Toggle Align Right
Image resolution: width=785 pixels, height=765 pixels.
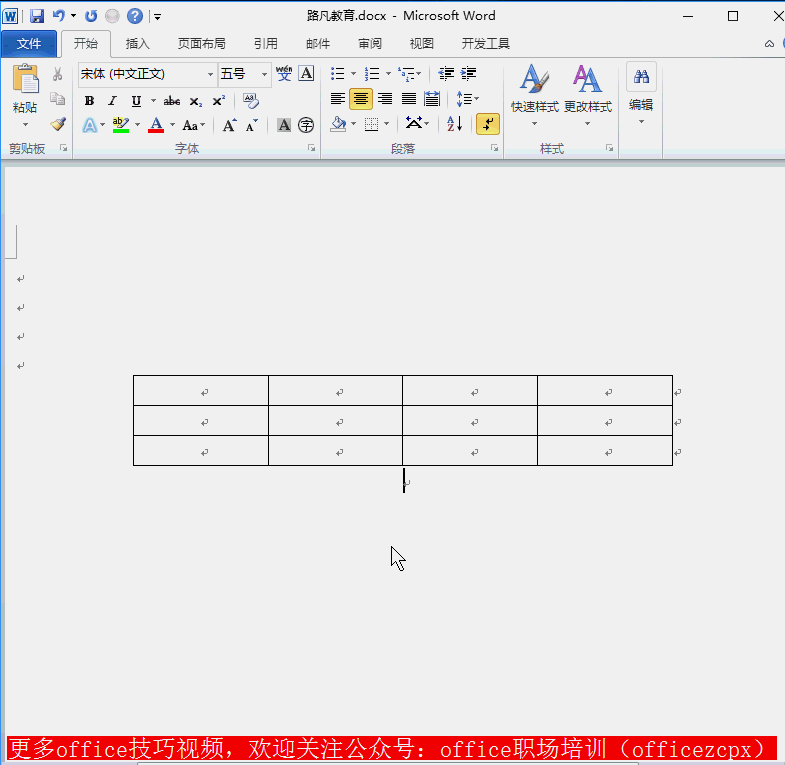point(384,99)
